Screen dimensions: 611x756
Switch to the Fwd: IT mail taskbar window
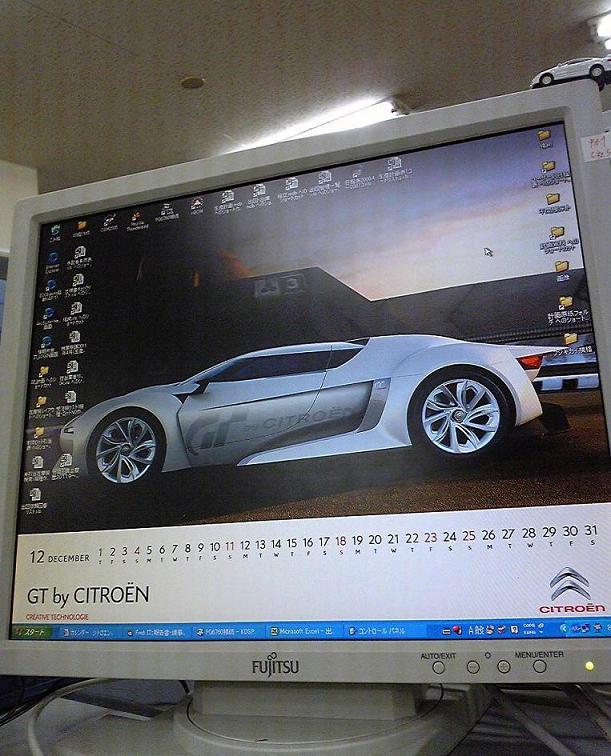coord(157,632)
